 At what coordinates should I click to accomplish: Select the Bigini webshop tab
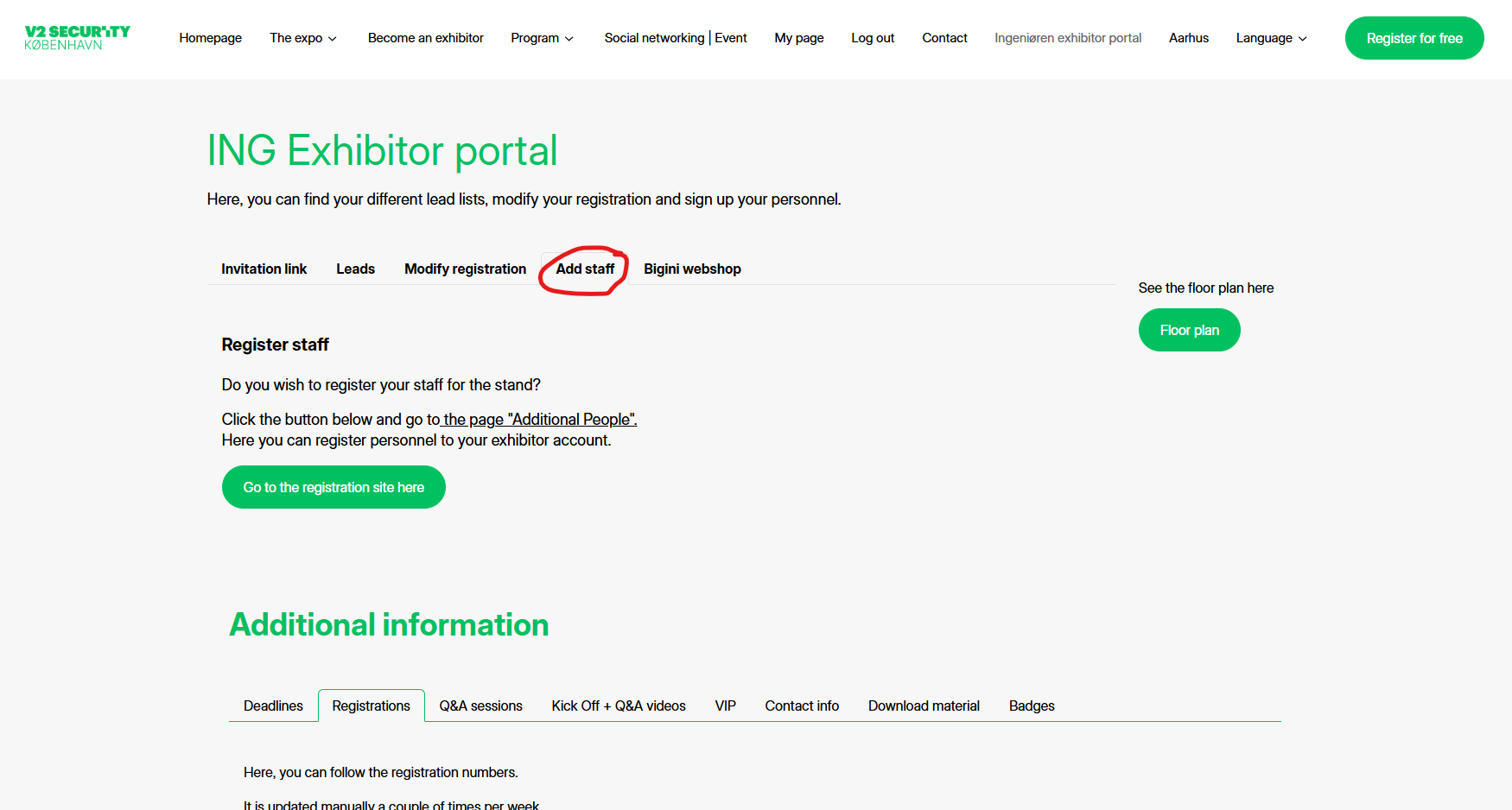click(x=691, y=269)
